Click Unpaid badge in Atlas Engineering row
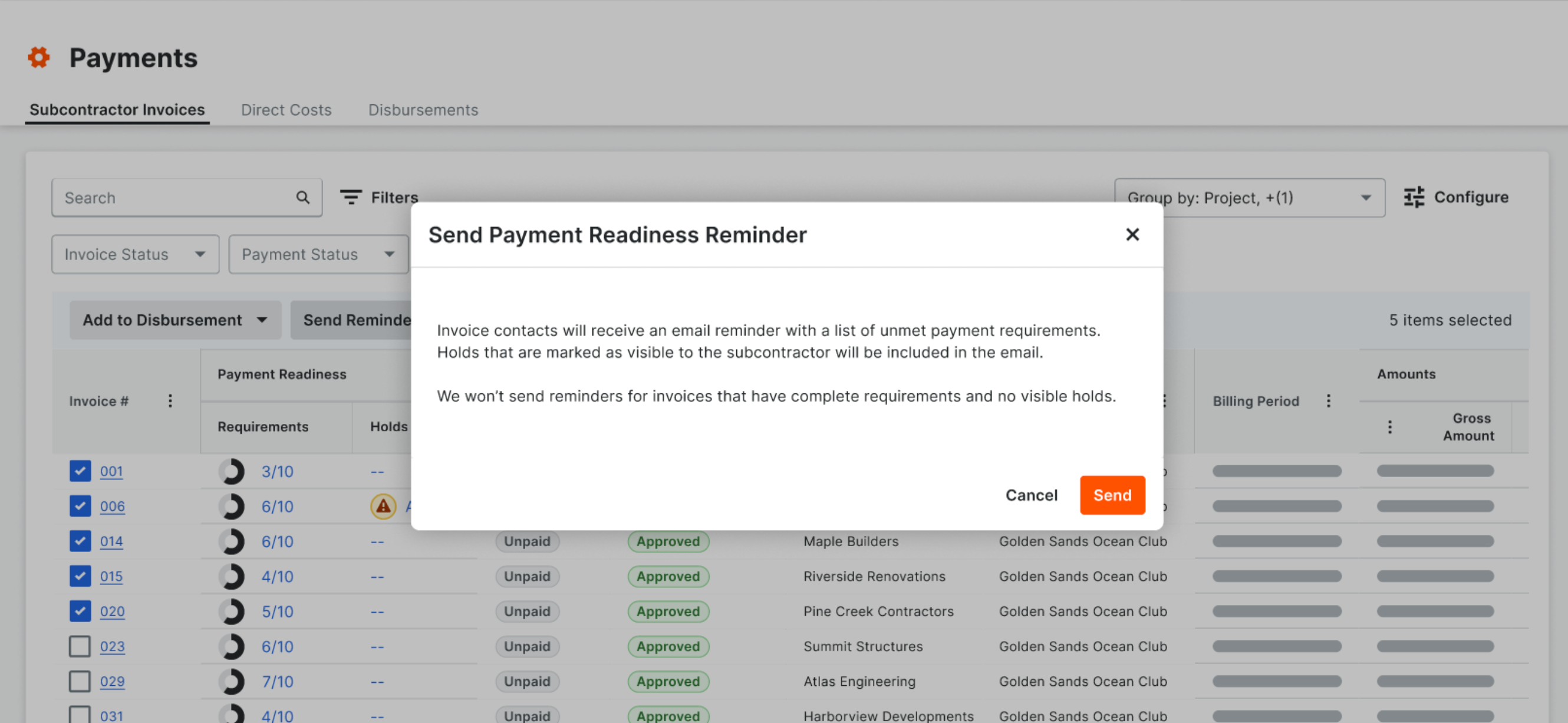The height and width of the screenshot is (723, 1568). click(x=527, y=682)
